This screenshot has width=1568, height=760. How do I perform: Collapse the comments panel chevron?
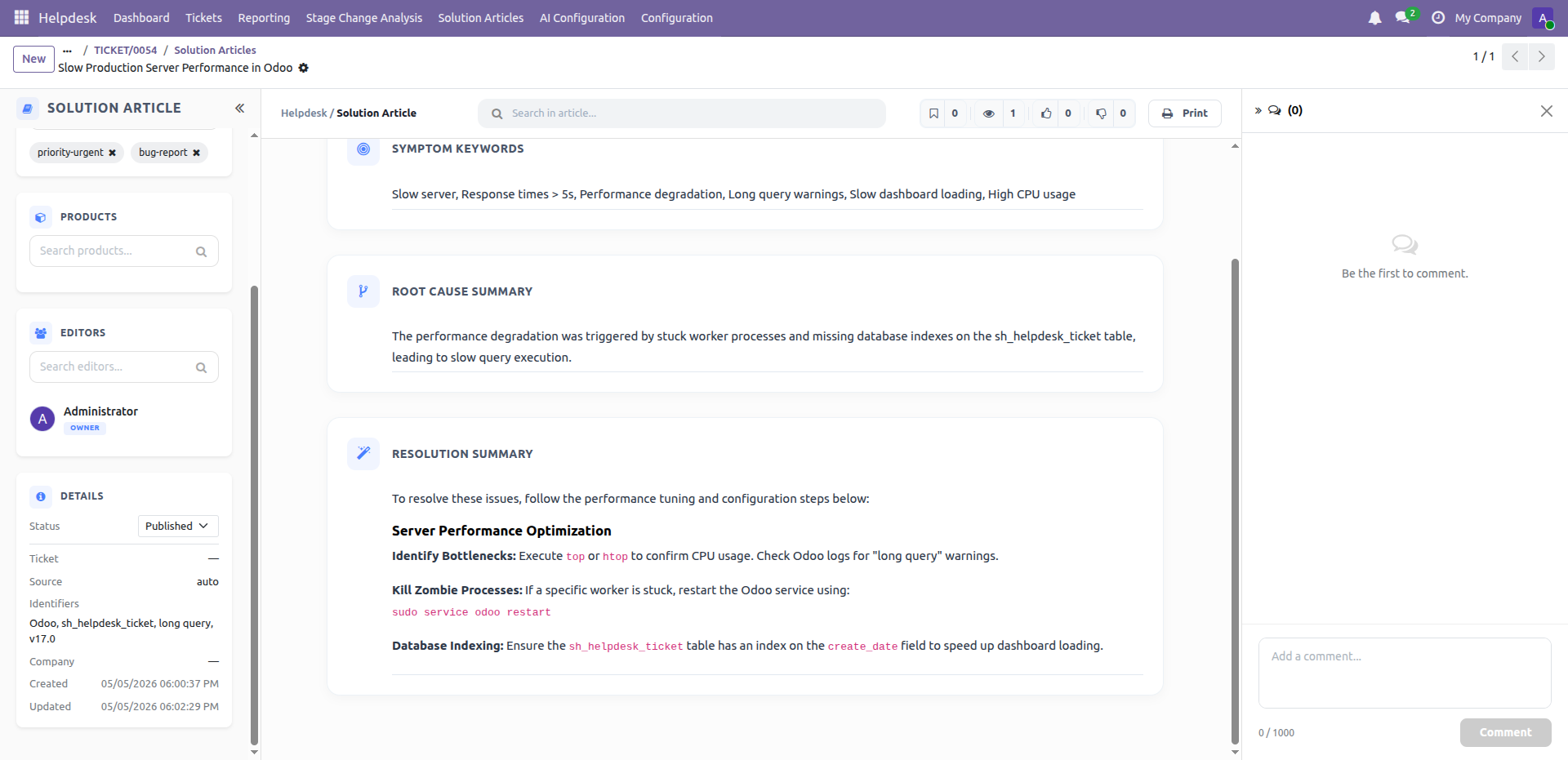pyautogui.click(x=1258, y=110)
